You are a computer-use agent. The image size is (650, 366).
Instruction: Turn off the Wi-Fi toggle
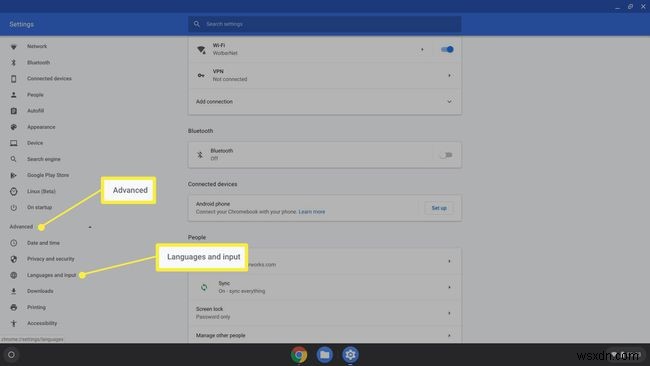(x=447, y=49)
